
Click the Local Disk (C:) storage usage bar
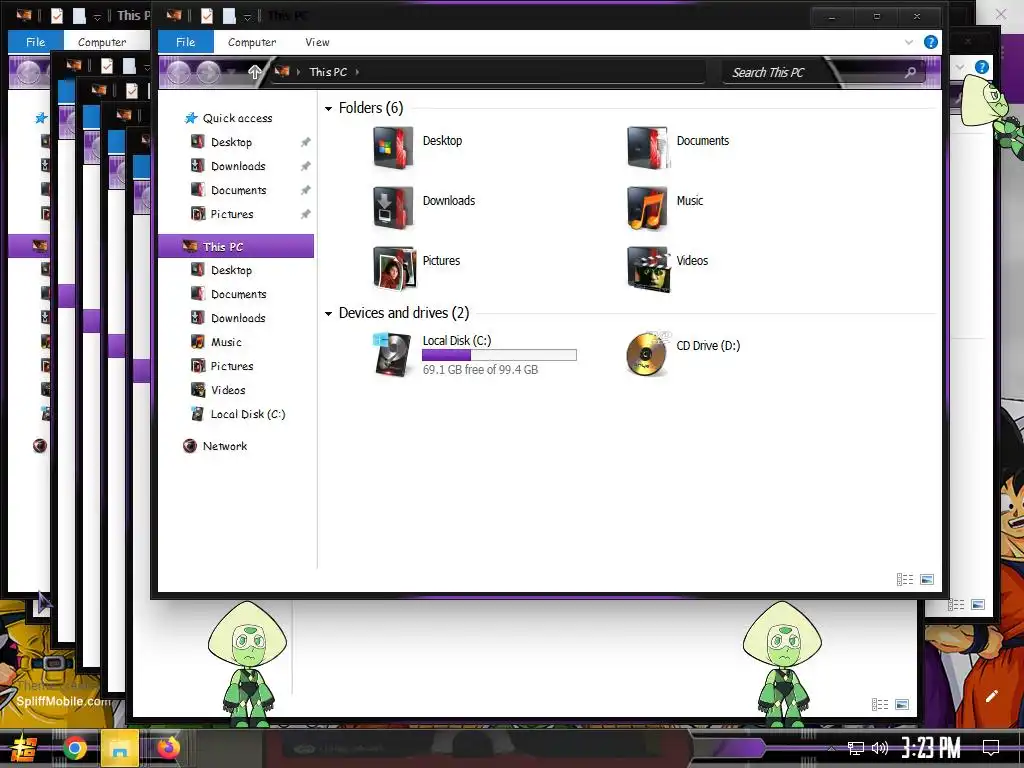click(x=499, y=355)
